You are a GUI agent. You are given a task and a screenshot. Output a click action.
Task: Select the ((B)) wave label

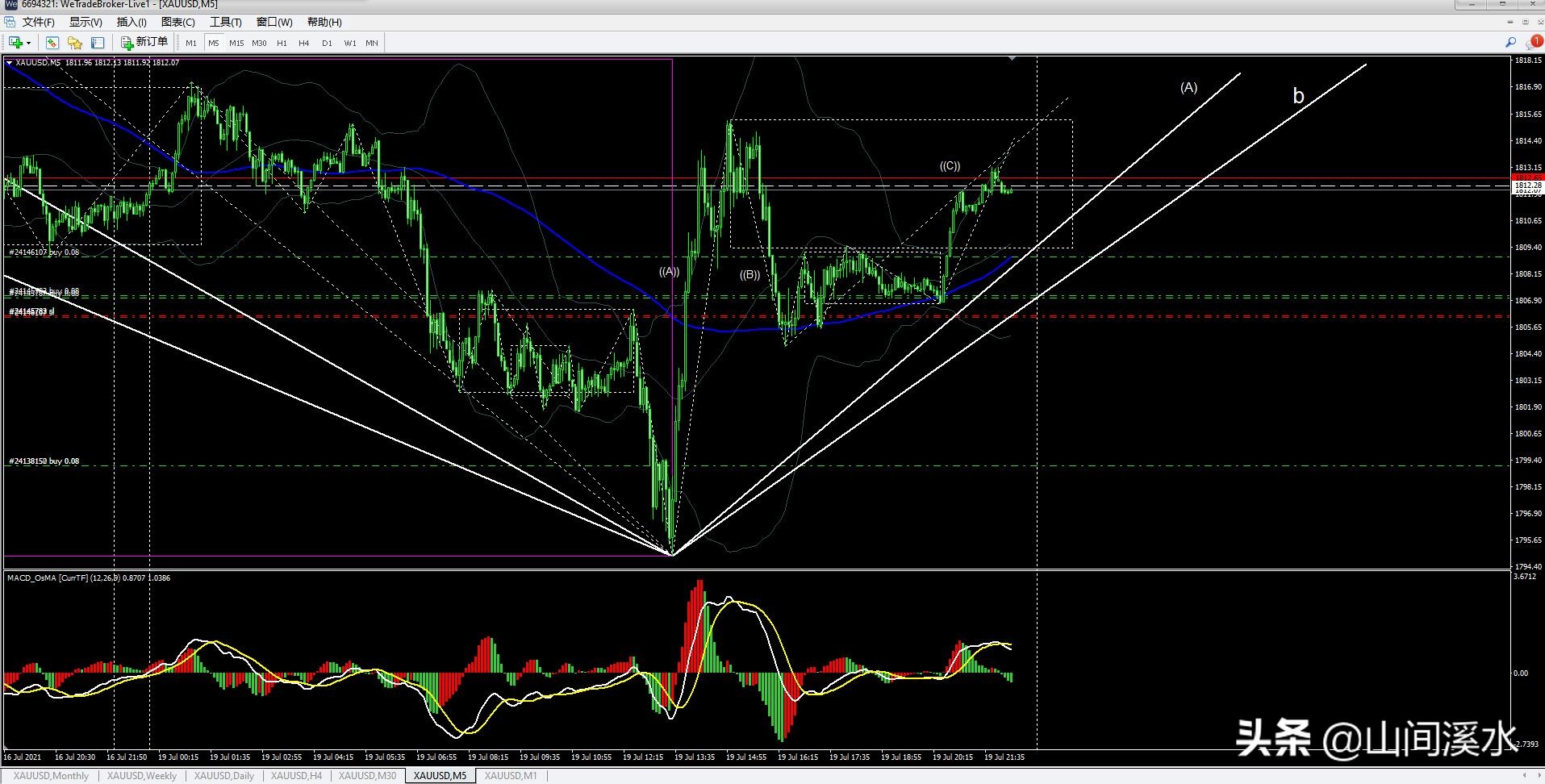[x=750, y=275]
